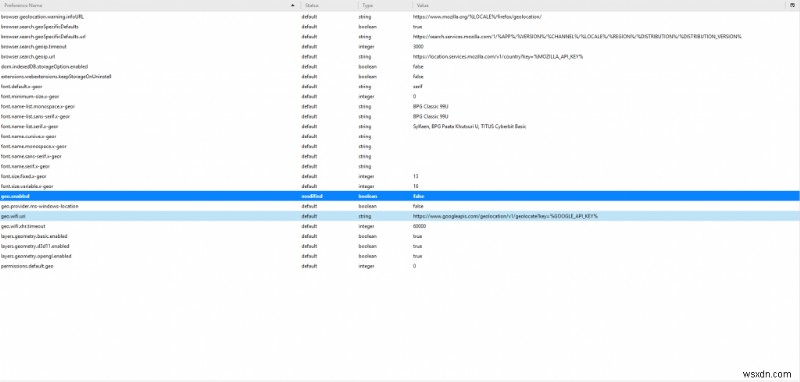The height and width of the screenshot is (382, 800).
Task: Click the 'string' type of geo.wifi.uri row
Action: click(365, 216)
